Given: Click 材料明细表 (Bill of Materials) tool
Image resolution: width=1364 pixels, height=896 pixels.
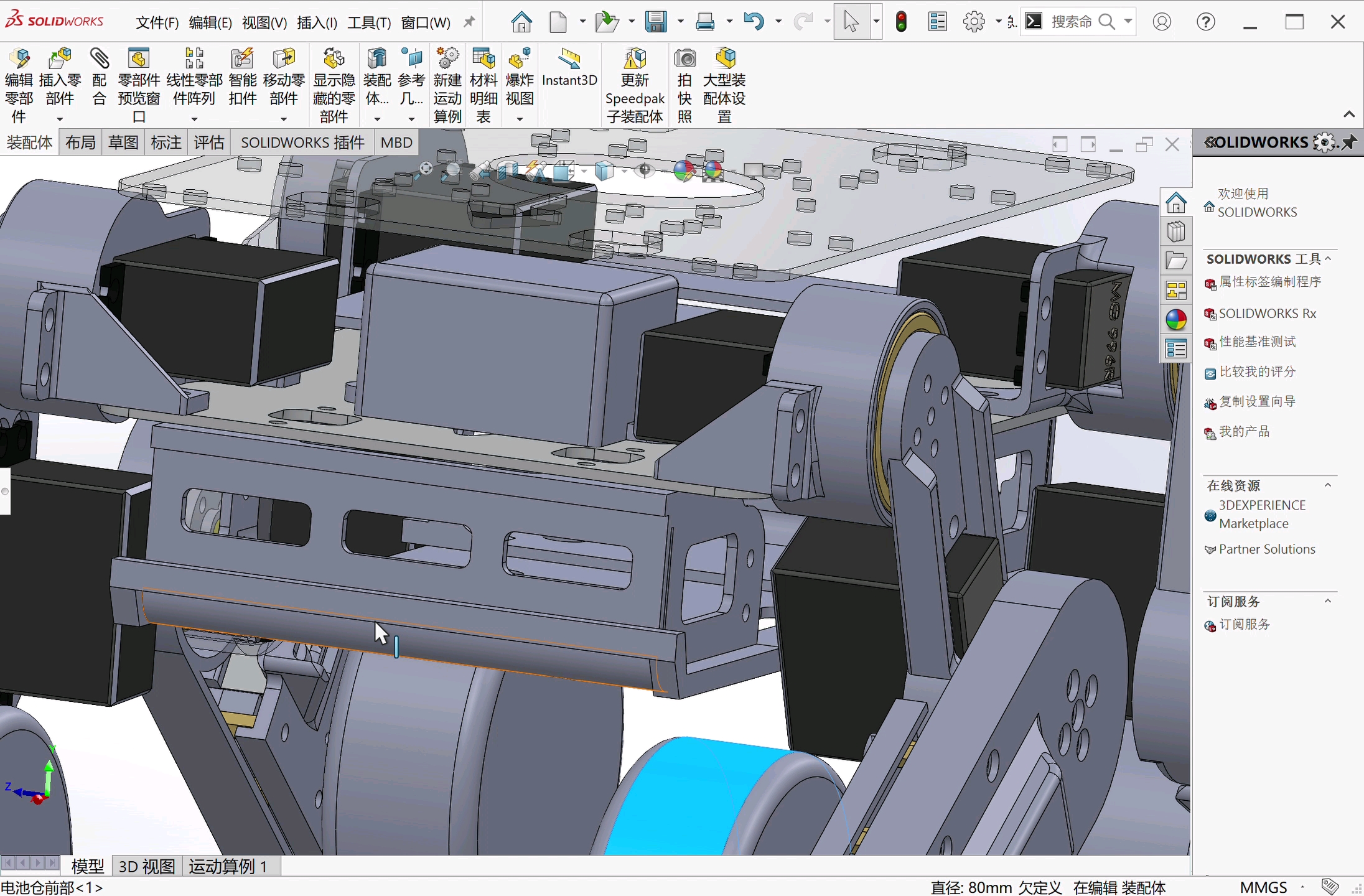Looking at the screenshot, I should tap(483, 85).
